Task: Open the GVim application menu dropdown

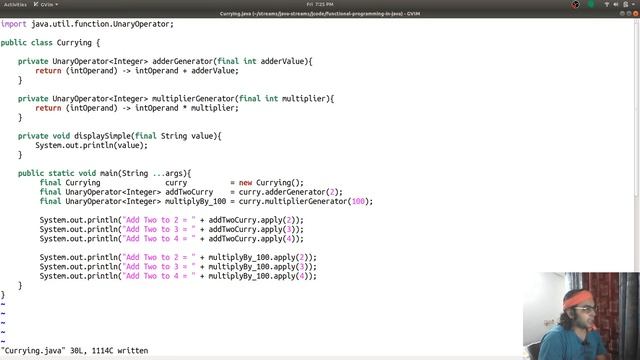Action: [x=46, y=4]
